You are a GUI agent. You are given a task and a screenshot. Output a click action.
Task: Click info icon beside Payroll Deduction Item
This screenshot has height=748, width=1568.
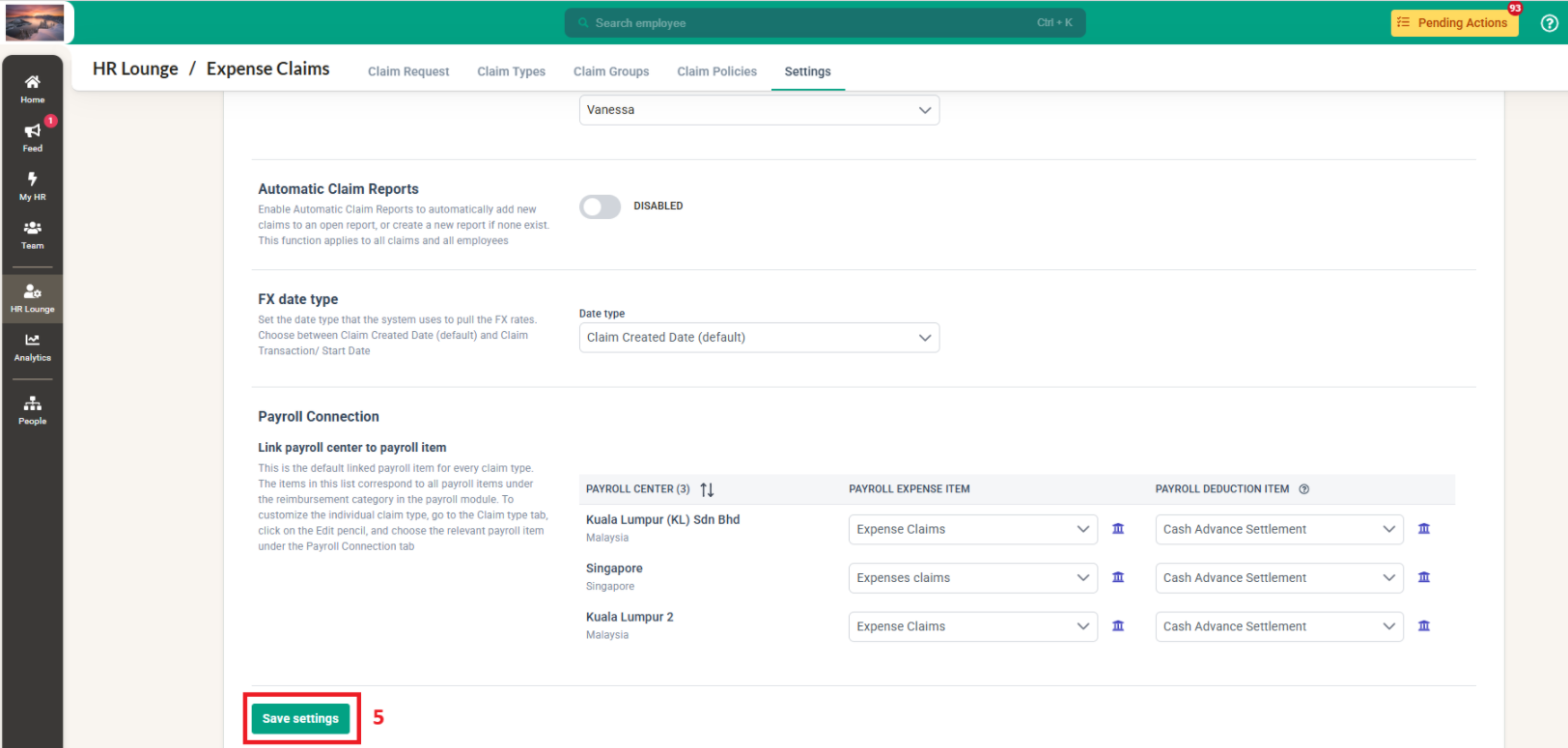[1303, 489]
